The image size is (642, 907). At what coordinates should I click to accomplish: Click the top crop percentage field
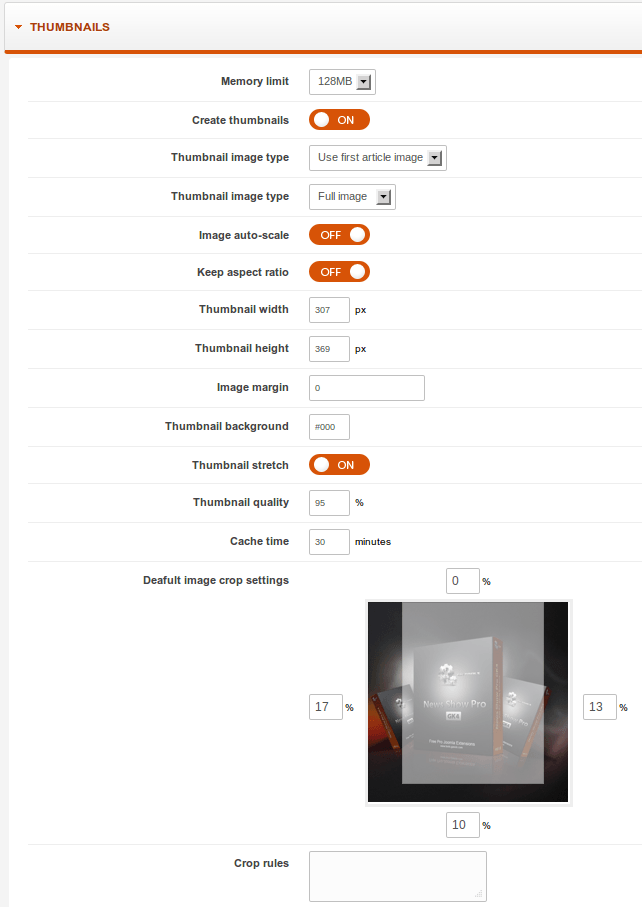(463, 581)
